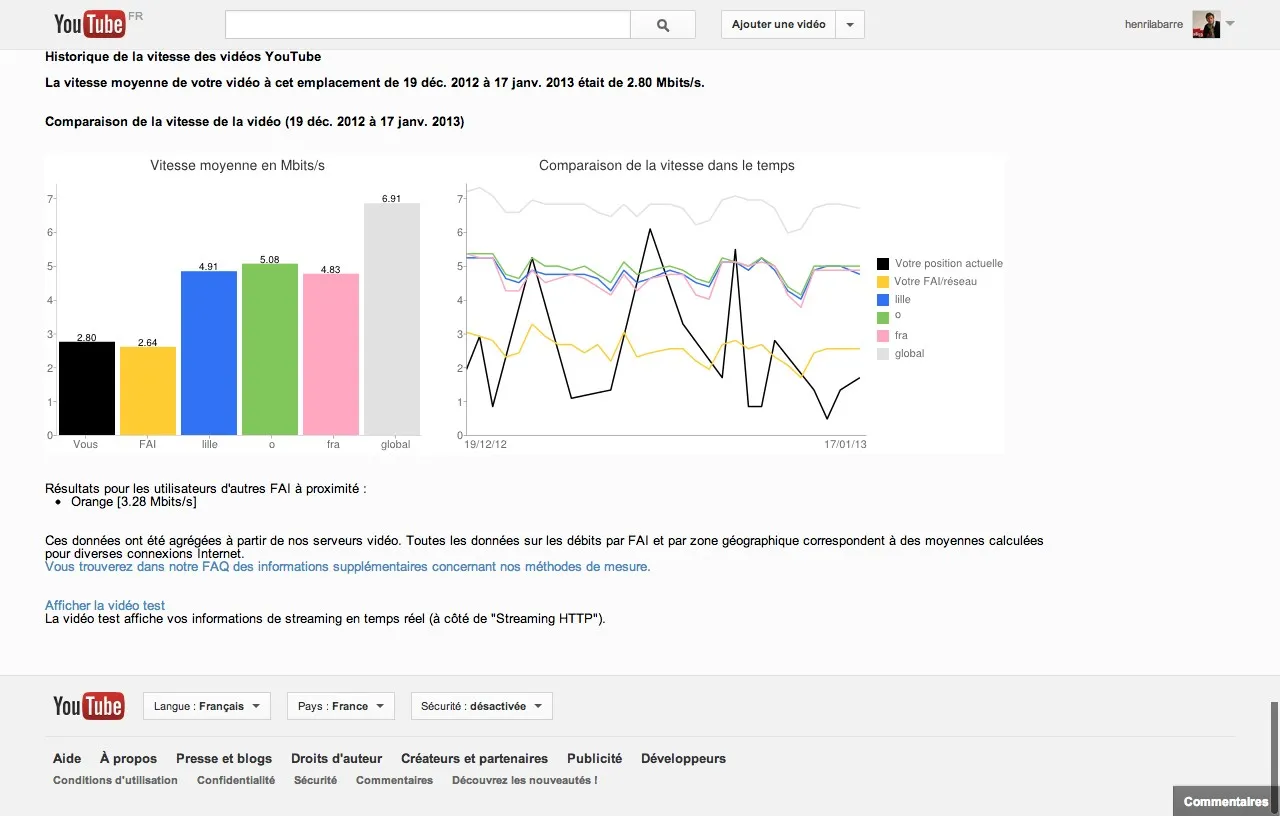Open the FAQ link about measurement methods
This screenshot has height=816, width=1280.
[x=348, y=566]
